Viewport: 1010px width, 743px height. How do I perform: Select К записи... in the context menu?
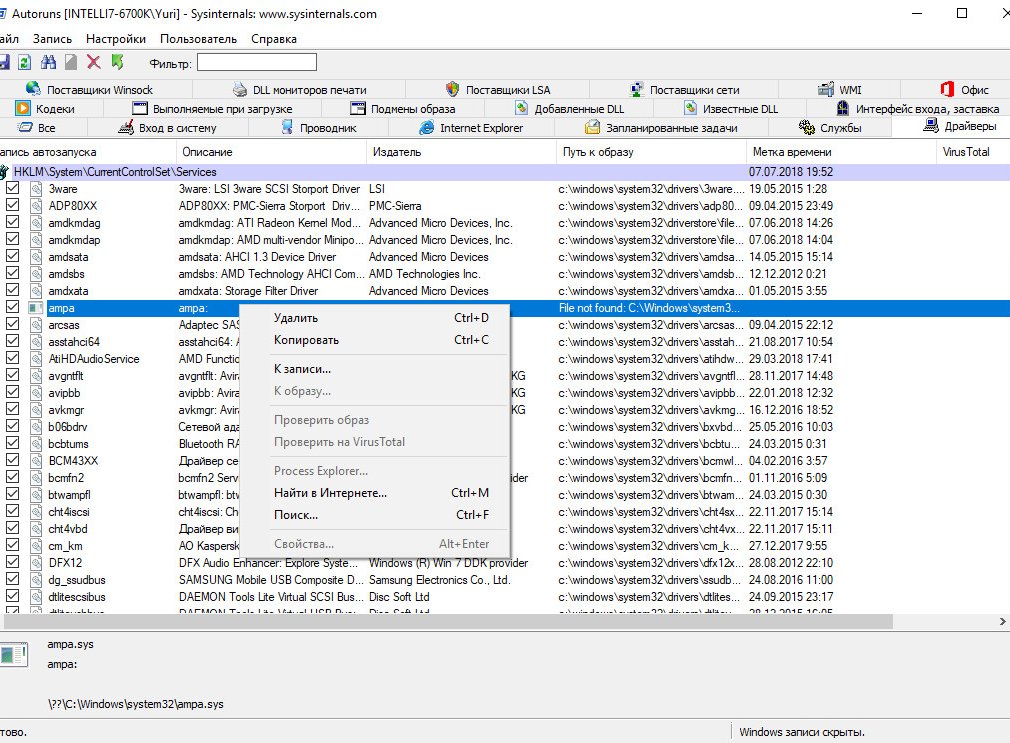pyautogui.click(x=374, y=369)
